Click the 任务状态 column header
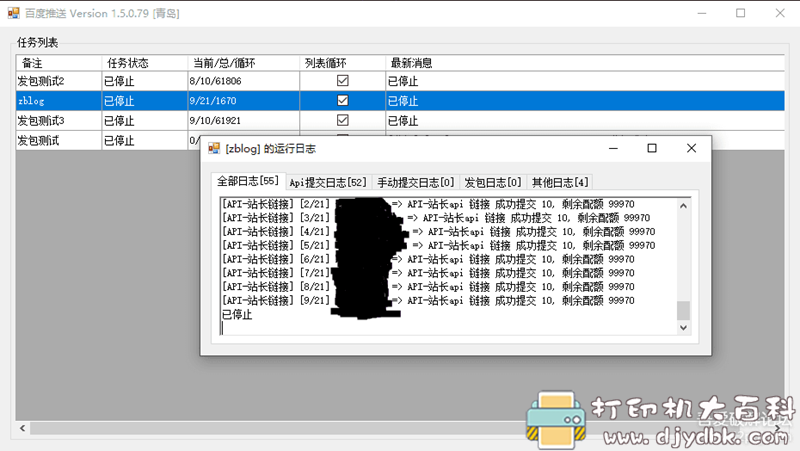 tap(145, 63)
